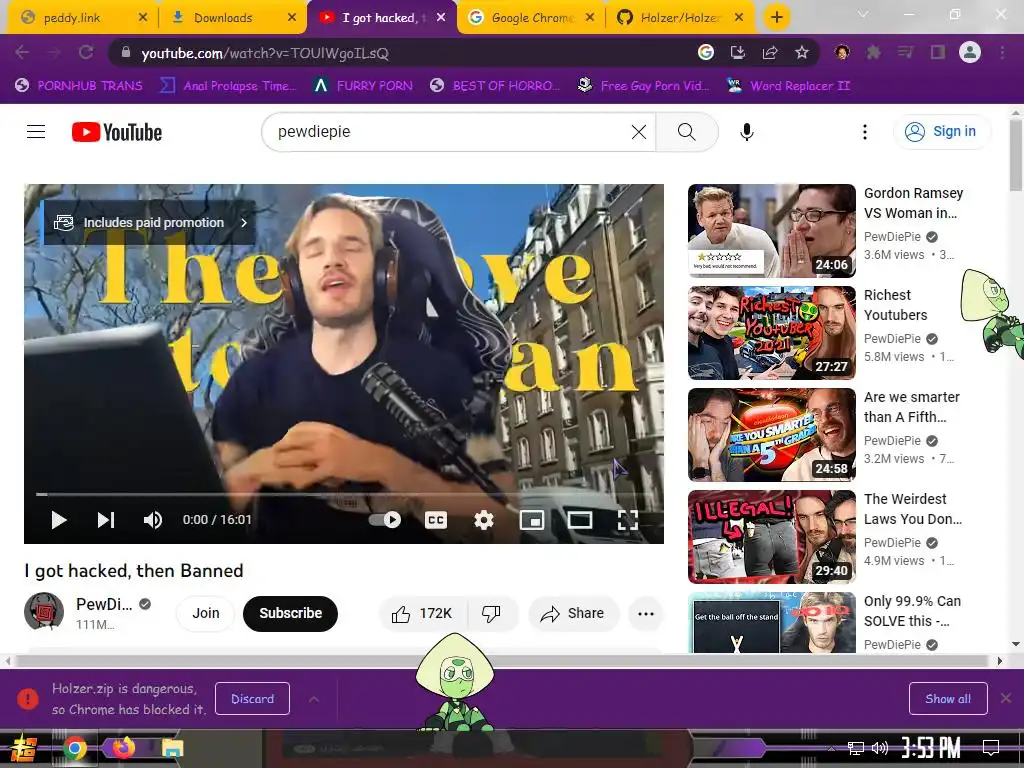The image size is (1024, 768).
Task: Share this page from address bar
Action: (x=769, y=52)
